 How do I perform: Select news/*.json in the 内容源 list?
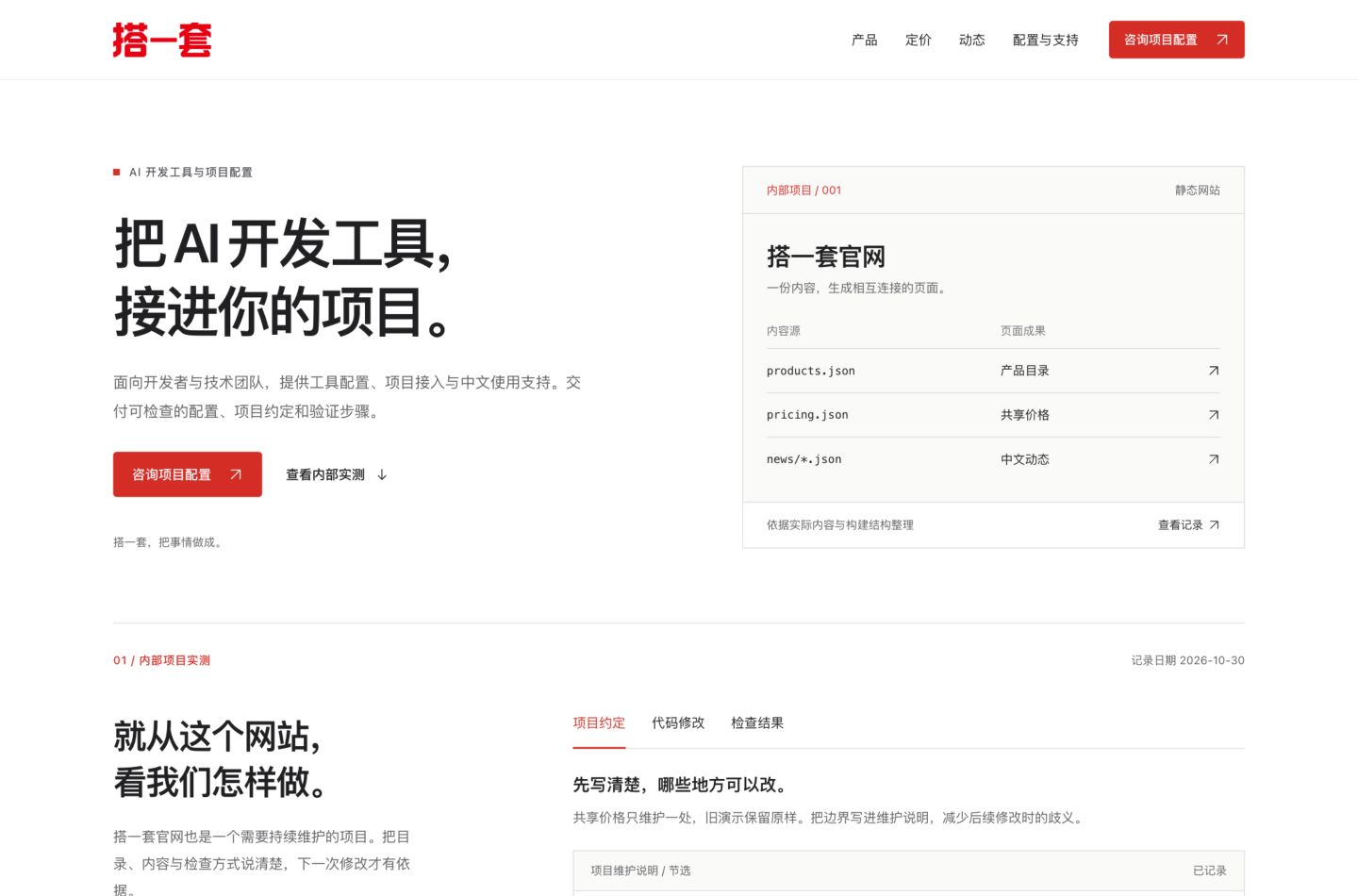coord(804,459)
